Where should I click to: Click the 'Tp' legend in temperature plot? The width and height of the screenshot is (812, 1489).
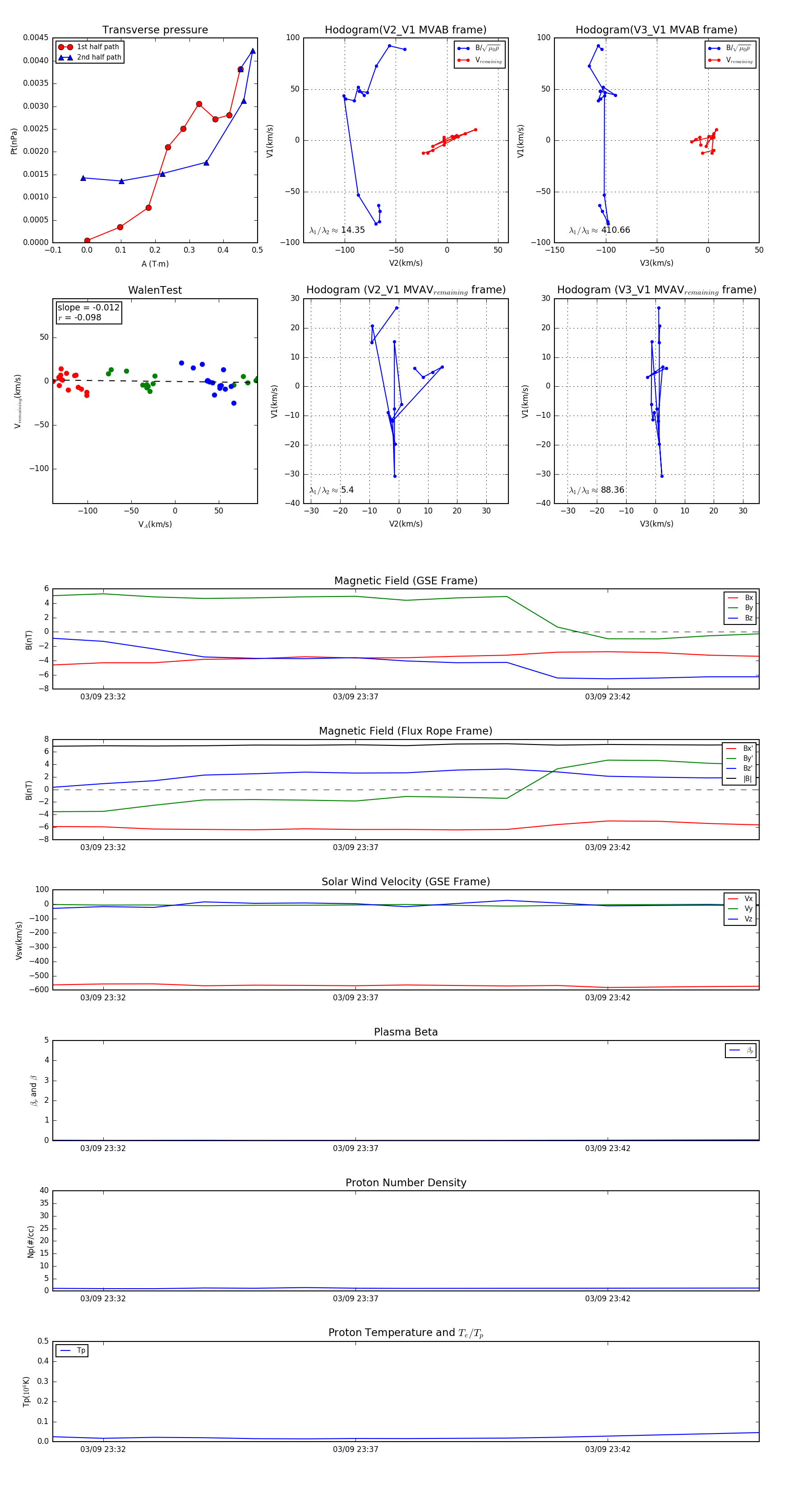[72, 1350]
